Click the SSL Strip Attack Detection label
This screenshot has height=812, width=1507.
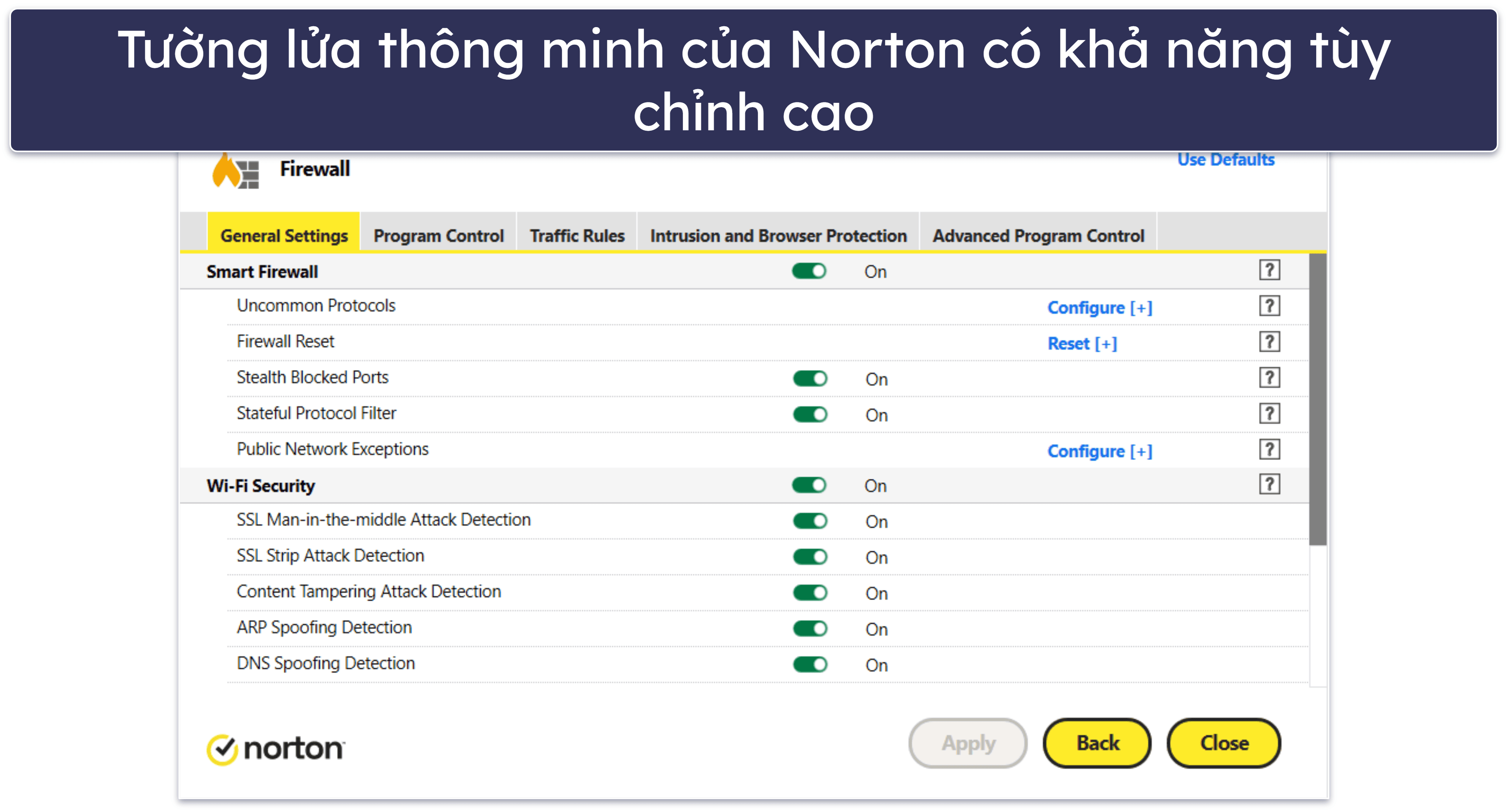point(331,555)
